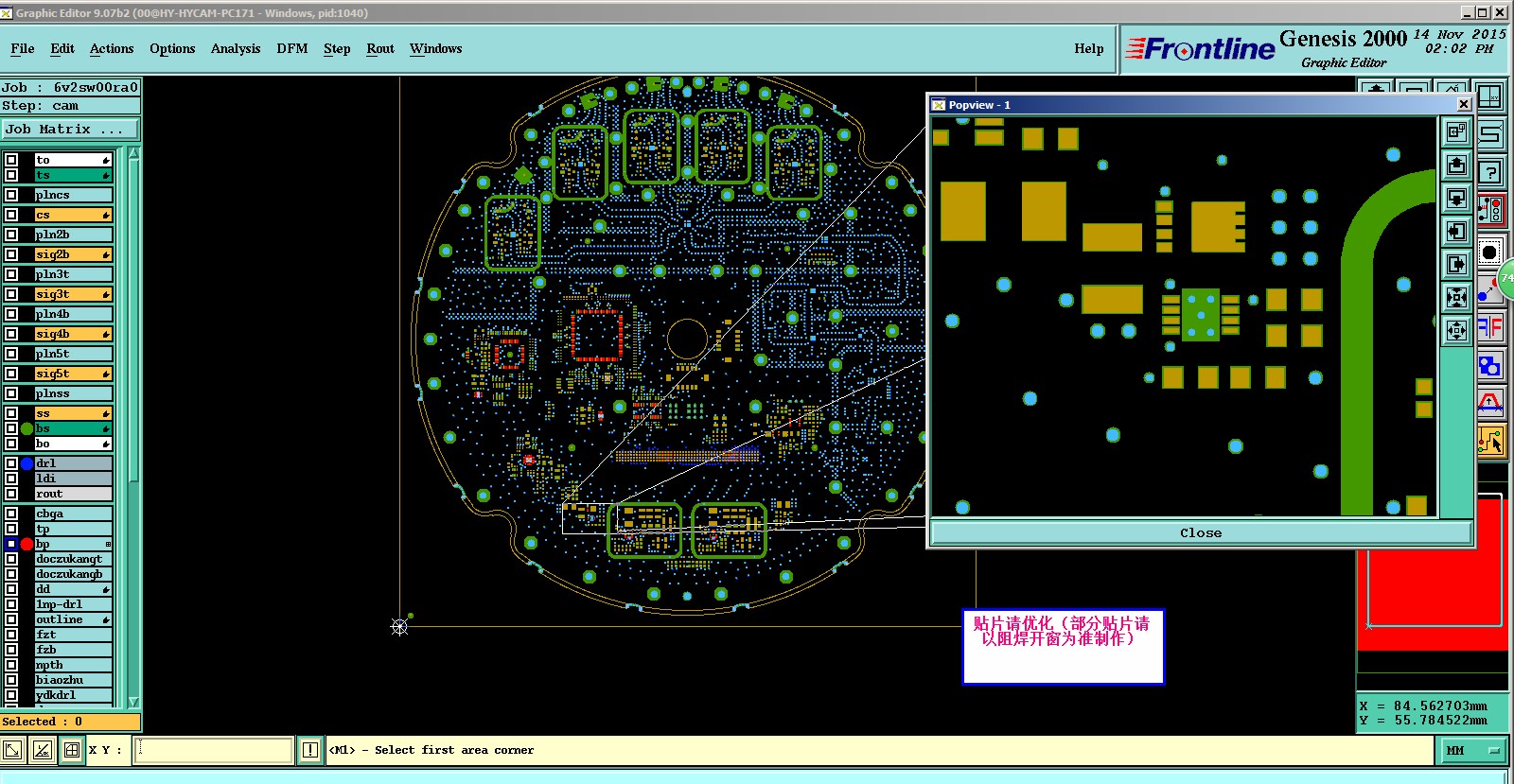The image size is (1514, 784).
Task: Open the Options menu
Action: point(172,49)
